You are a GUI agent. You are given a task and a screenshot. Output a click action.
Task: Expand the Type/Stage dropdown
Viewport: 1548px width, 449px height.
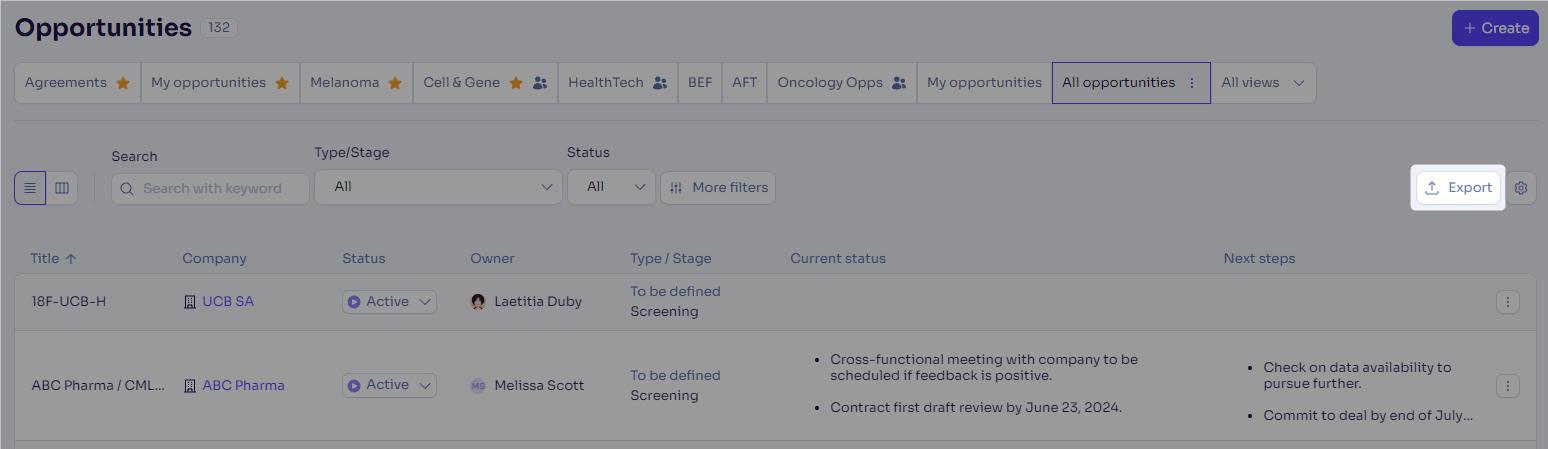click(438, 187)
